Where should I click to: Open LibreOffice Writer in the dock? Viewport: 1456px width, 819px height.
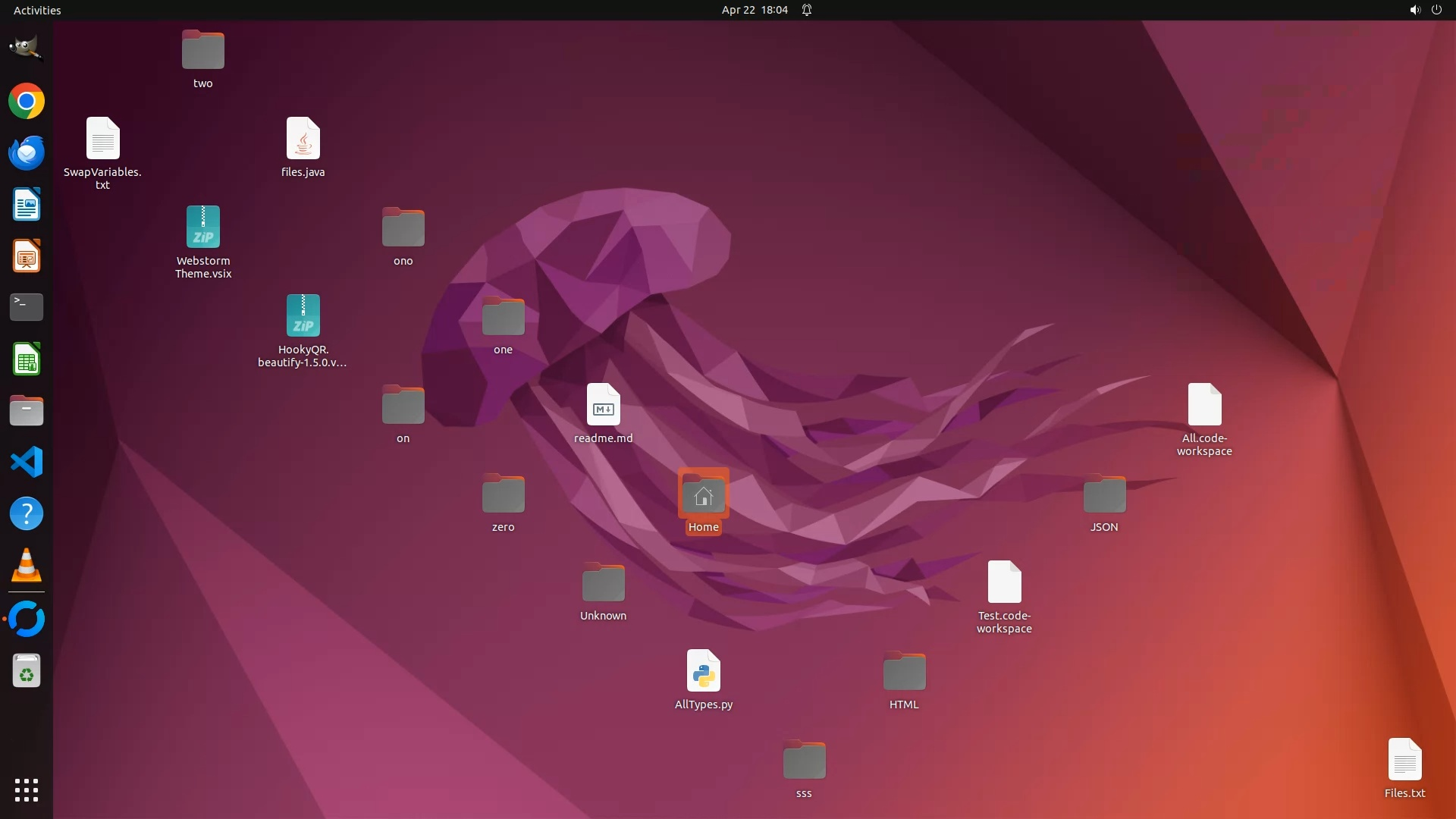(27, 205)
